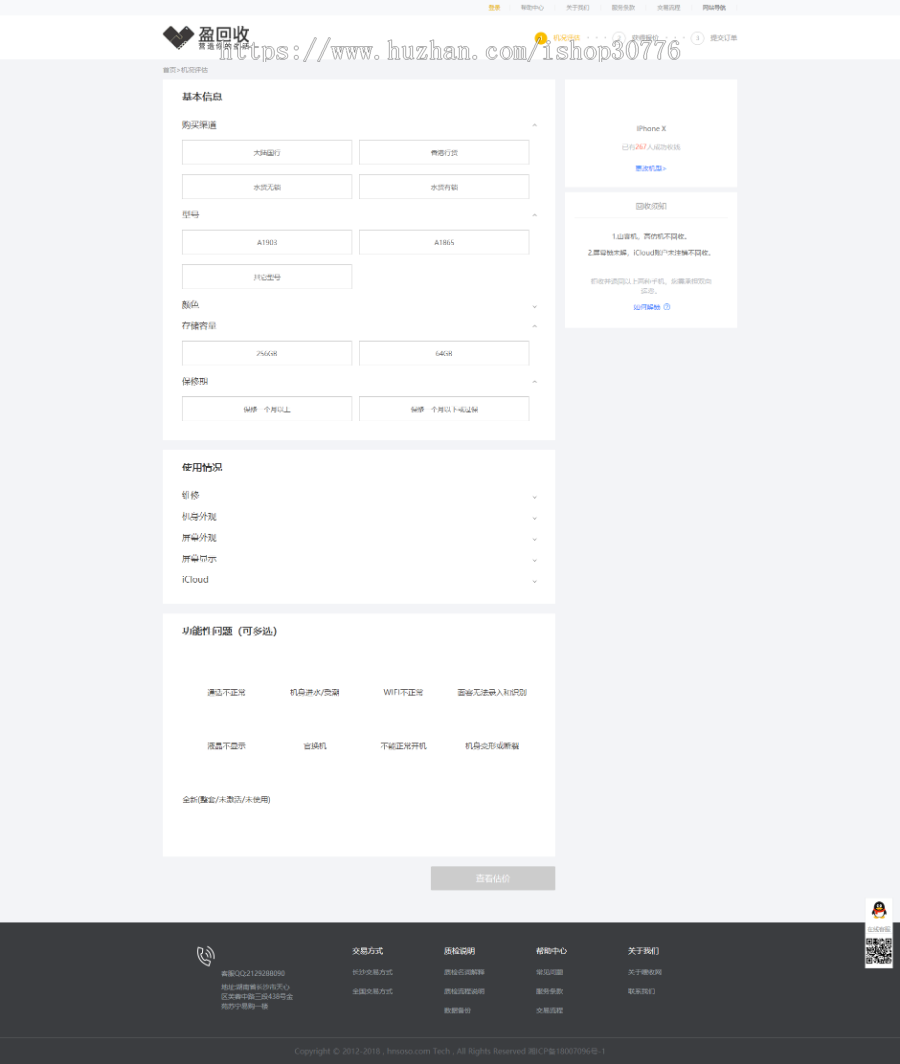Click the 提交订单 step label
The image size is (900, 1064).
(x=724, y=38)
